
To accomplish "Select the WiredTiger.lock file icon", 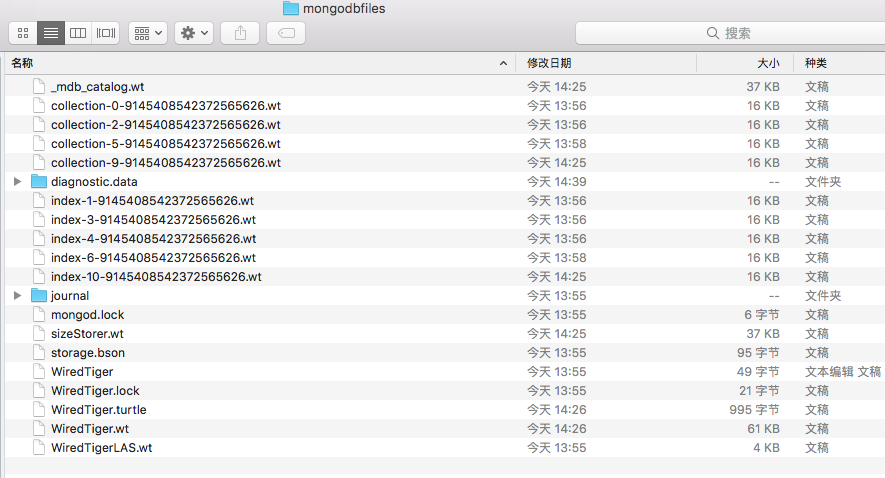I will pyautogui.click(x=39, y=391).
